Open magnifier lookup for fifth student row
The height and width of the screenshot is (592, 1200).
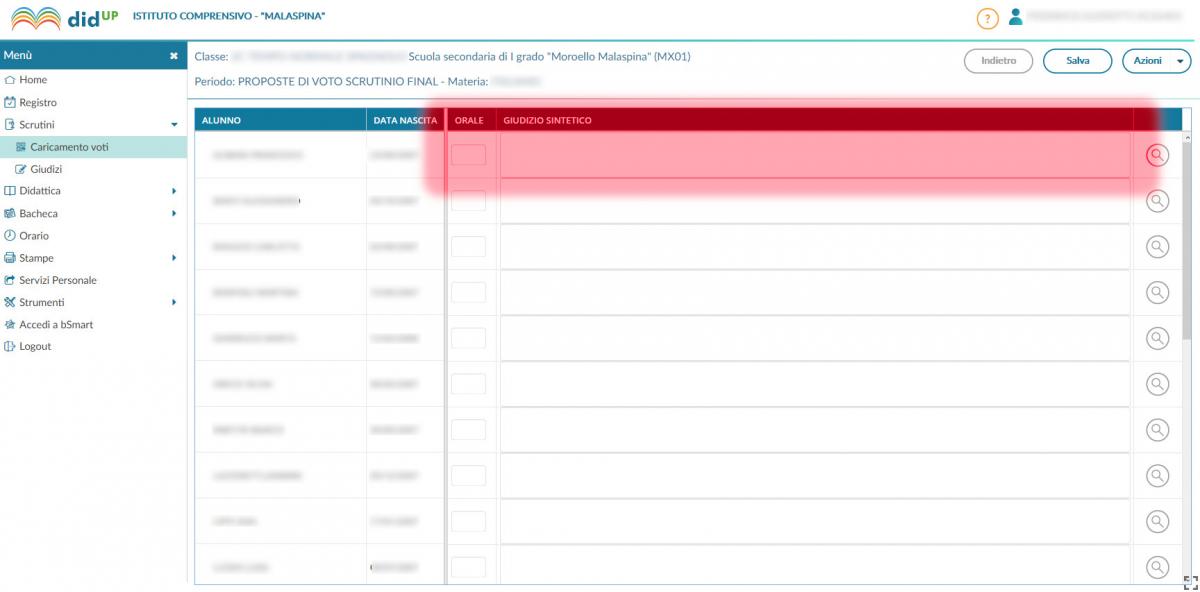[x=1157, y=338]
